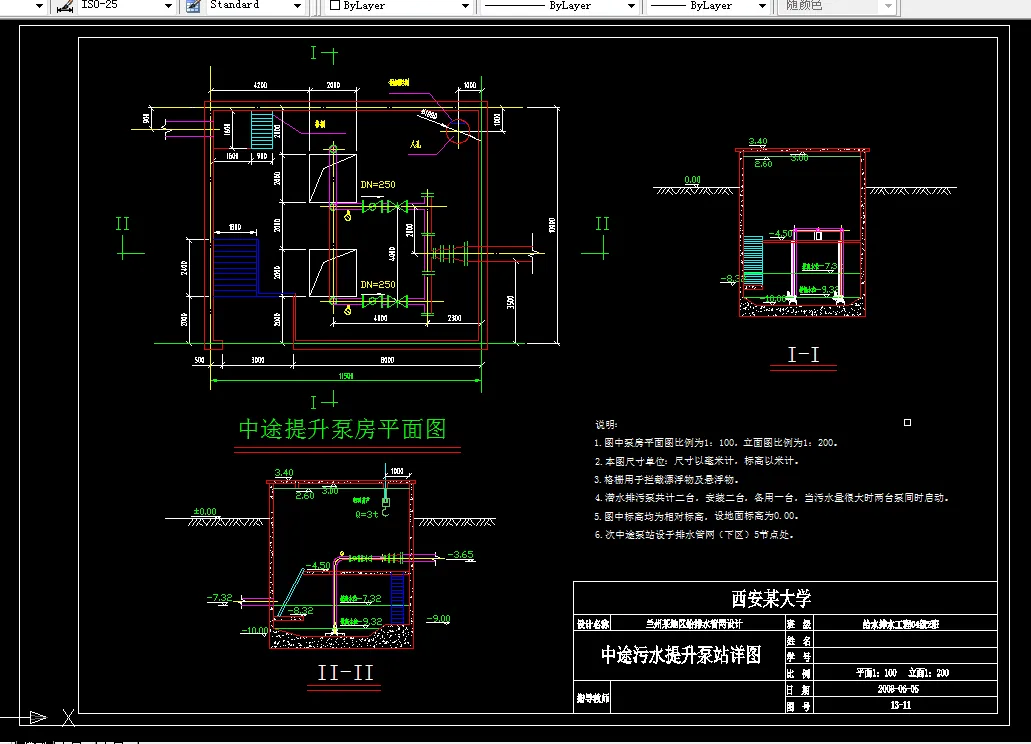This screenshot has height=744, width=1031.
Task: Select the Q=3t hoist label
Action: 366,515
